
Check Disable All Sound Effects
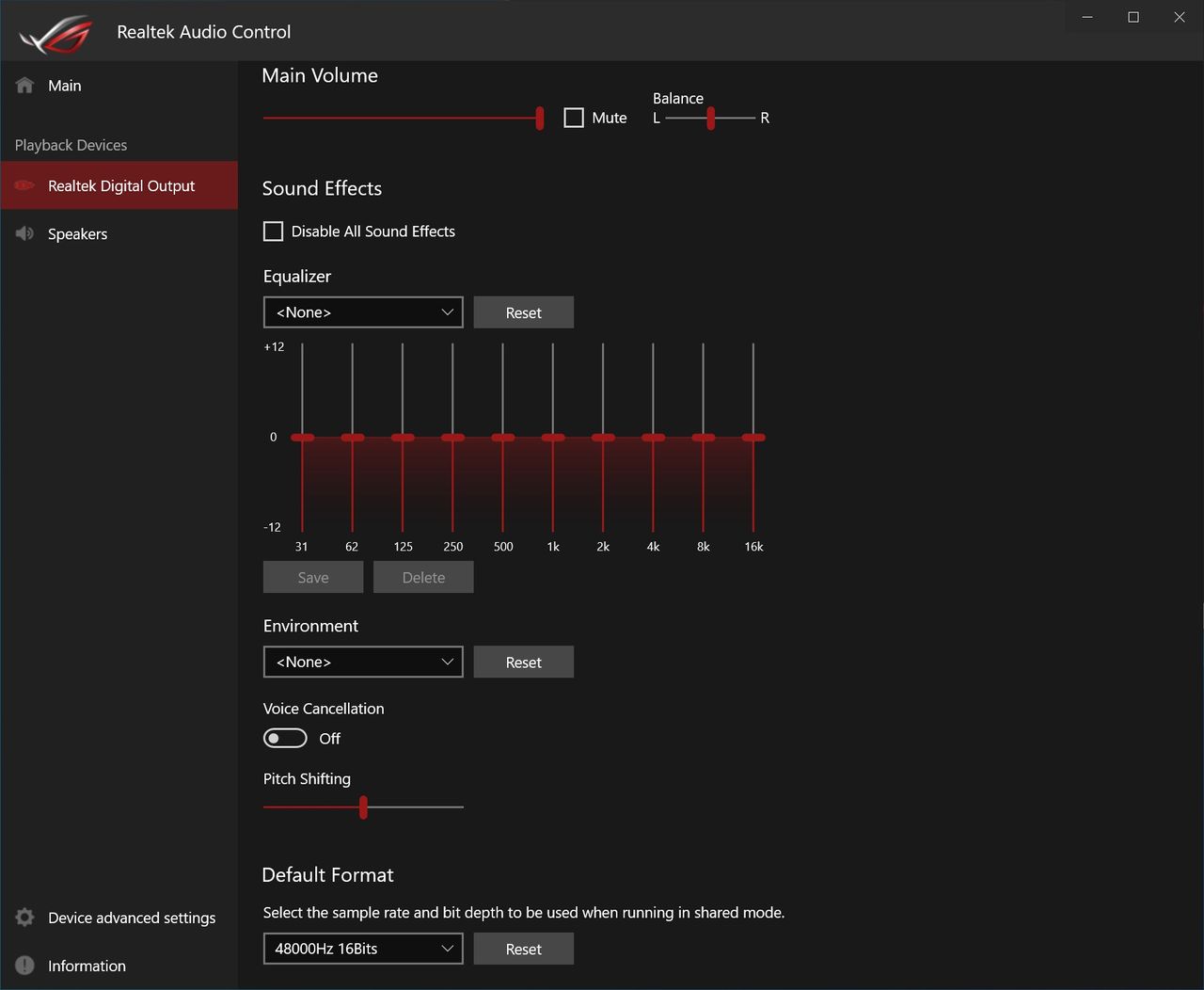(x=273, y=232)
